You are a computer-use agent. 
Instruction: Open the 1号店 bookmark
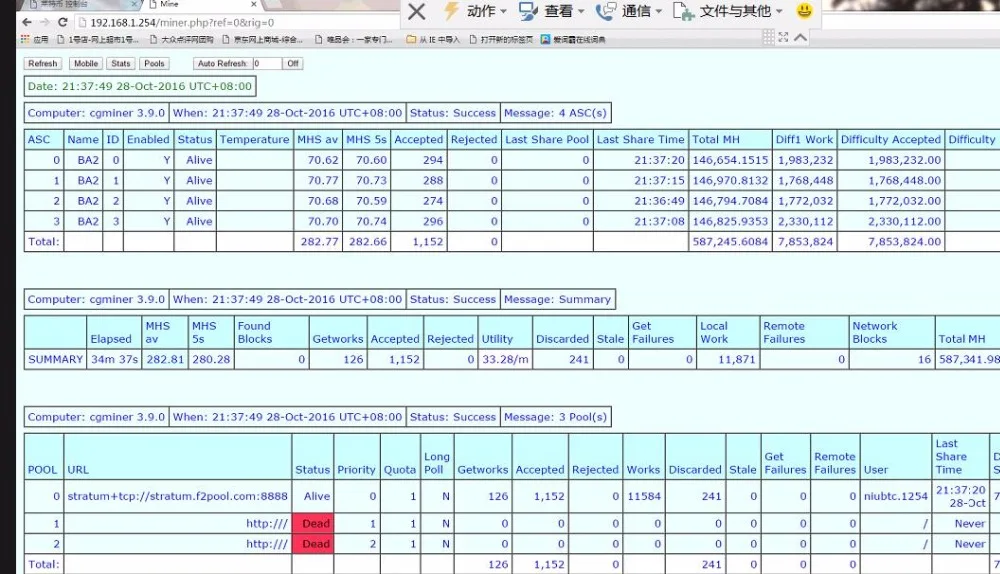98,40
